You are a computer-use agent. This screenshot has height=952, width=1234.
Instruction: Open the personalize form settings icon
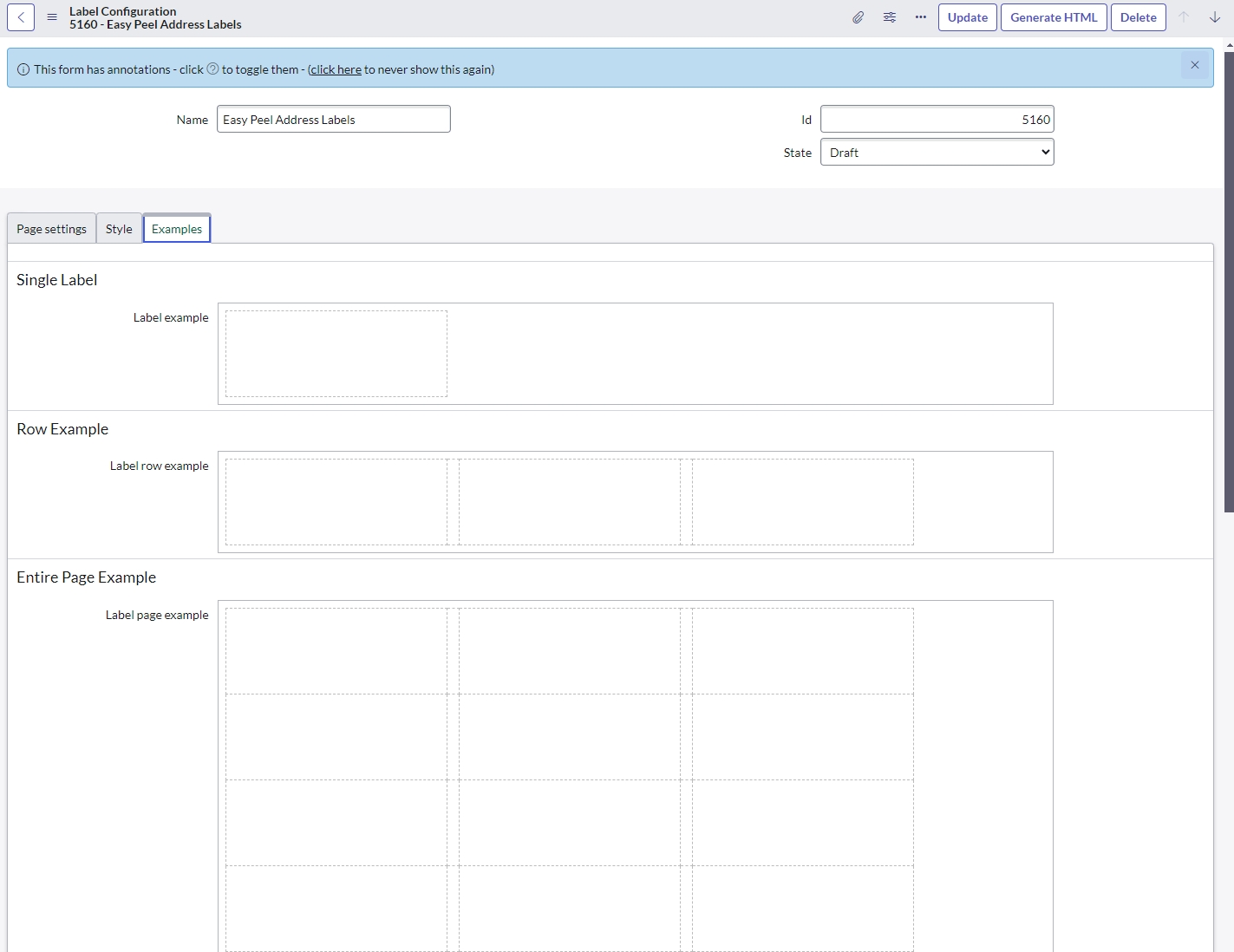pos(890,17)
